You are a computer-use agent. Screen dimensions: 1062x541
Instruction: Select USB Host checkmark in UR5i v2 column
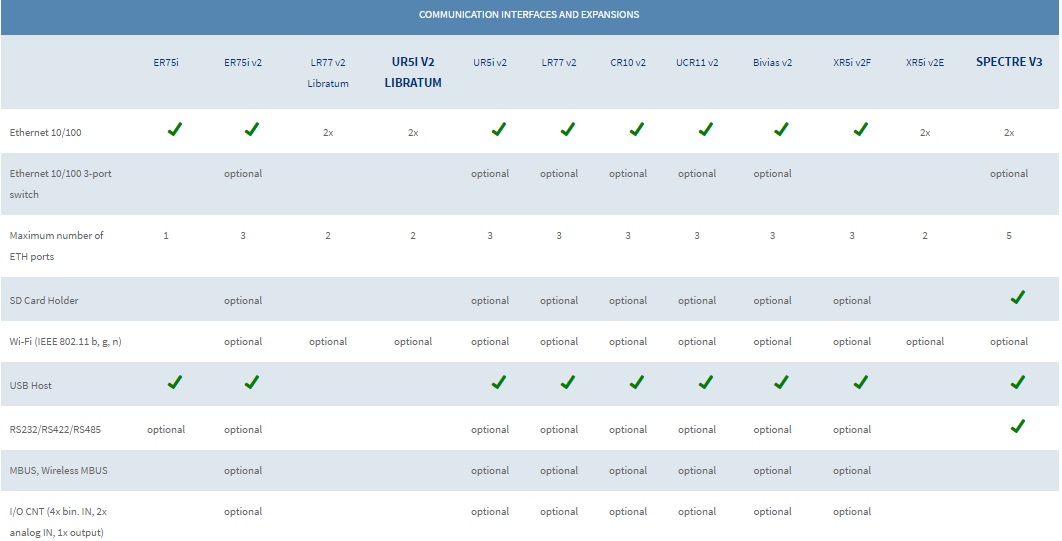(x=498, y=382)
